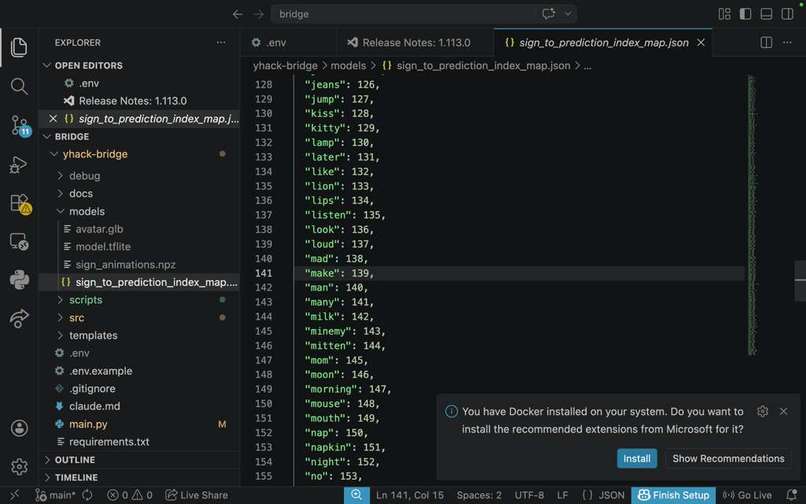Screen dimensions: 806x504
Task: Open main.py in the explorer
Action: tap(139, 424)
